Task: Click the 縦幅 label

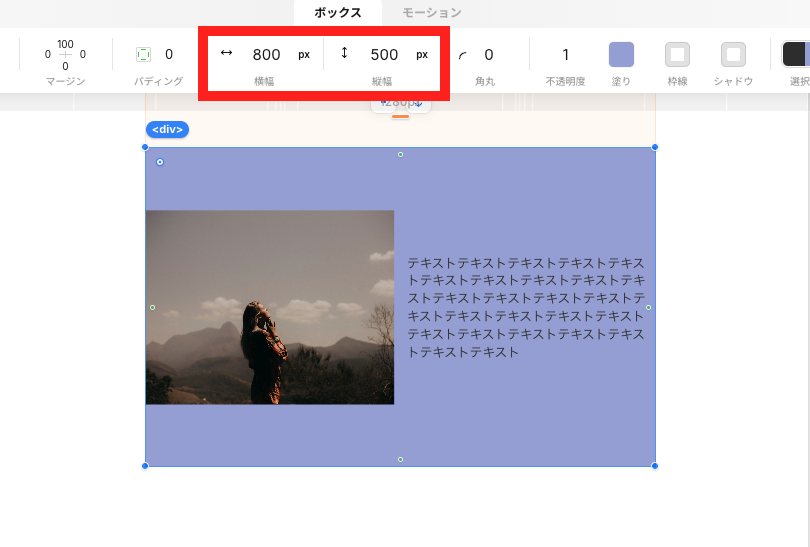Action: pyautogui.click(x=382, y=81)
